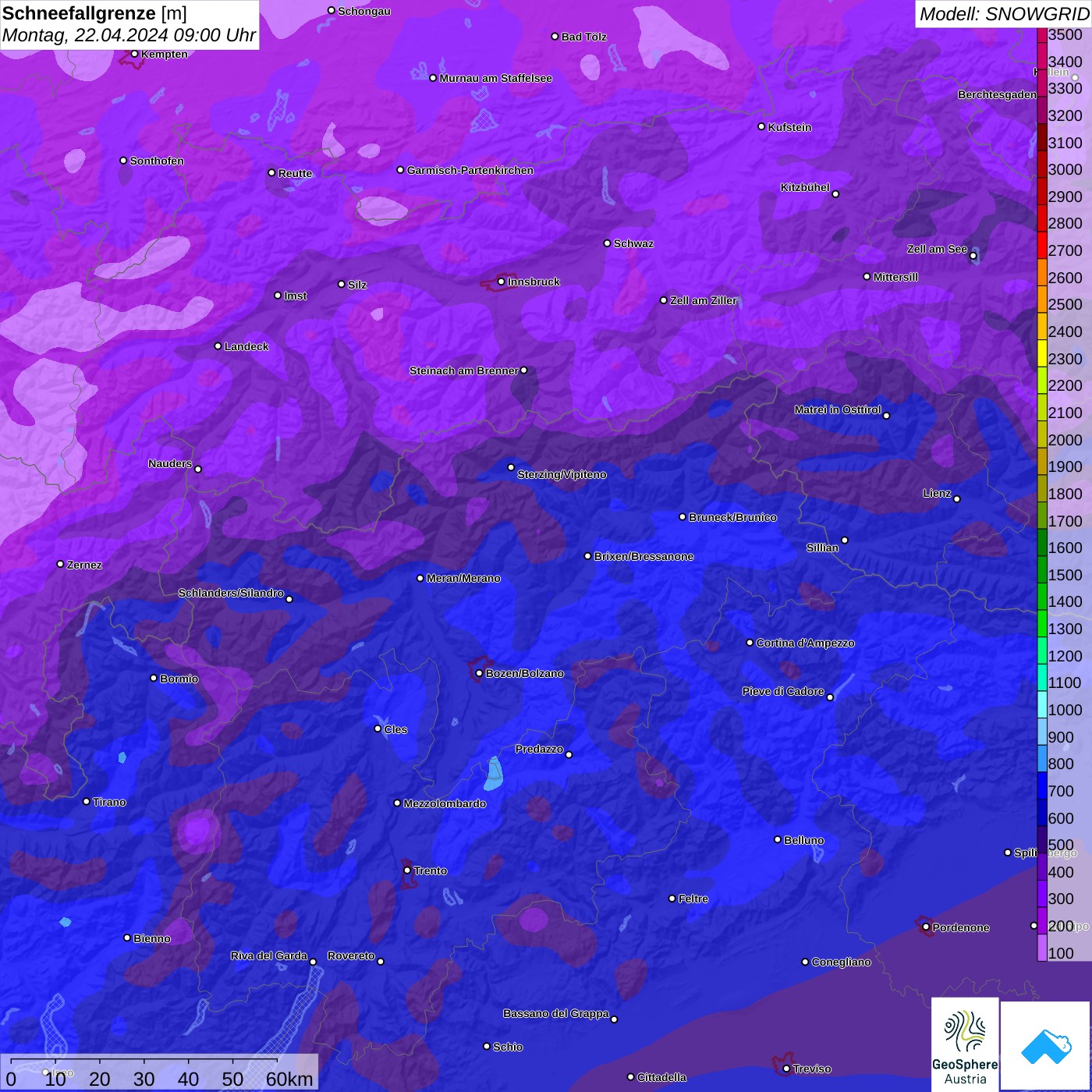This screenshot has height=1092, width=1092.
Task: Click the 'Sterzing/Vipiteno' town label
Action: point(562,474)
